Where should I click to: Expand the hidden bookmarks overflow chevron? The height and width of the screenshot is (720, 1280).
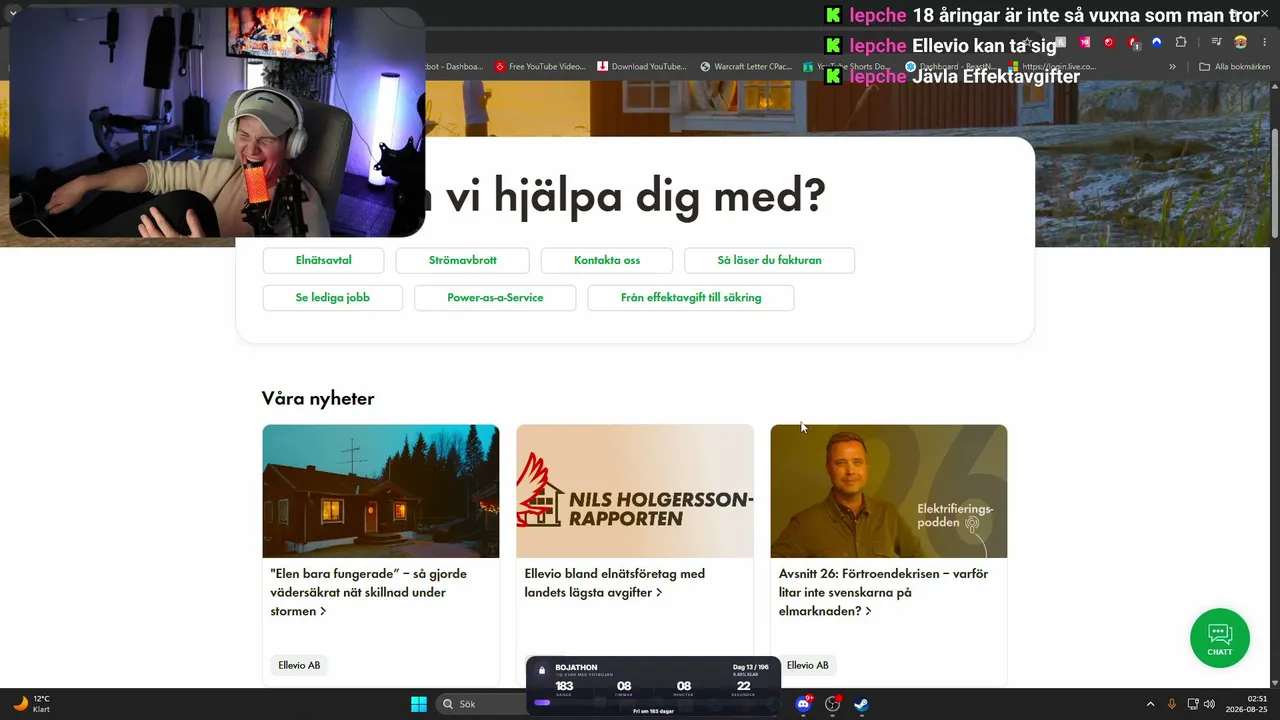[x=1173, y=67]
